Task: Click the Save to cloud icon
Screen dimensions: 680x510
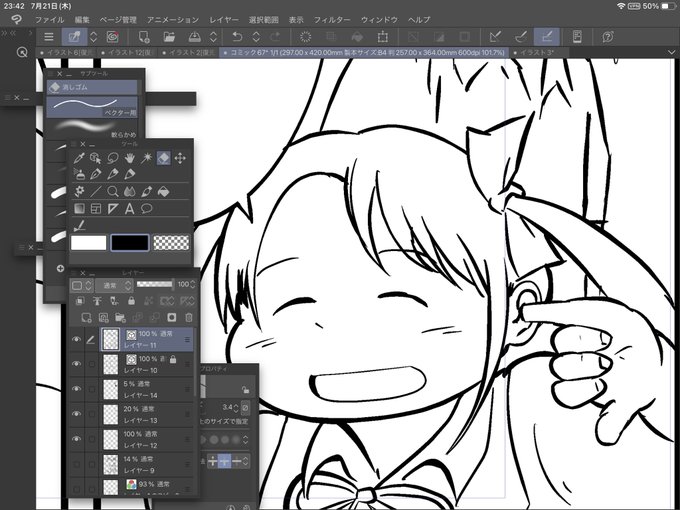Action: pyautogui.click(x=194, y=37)
